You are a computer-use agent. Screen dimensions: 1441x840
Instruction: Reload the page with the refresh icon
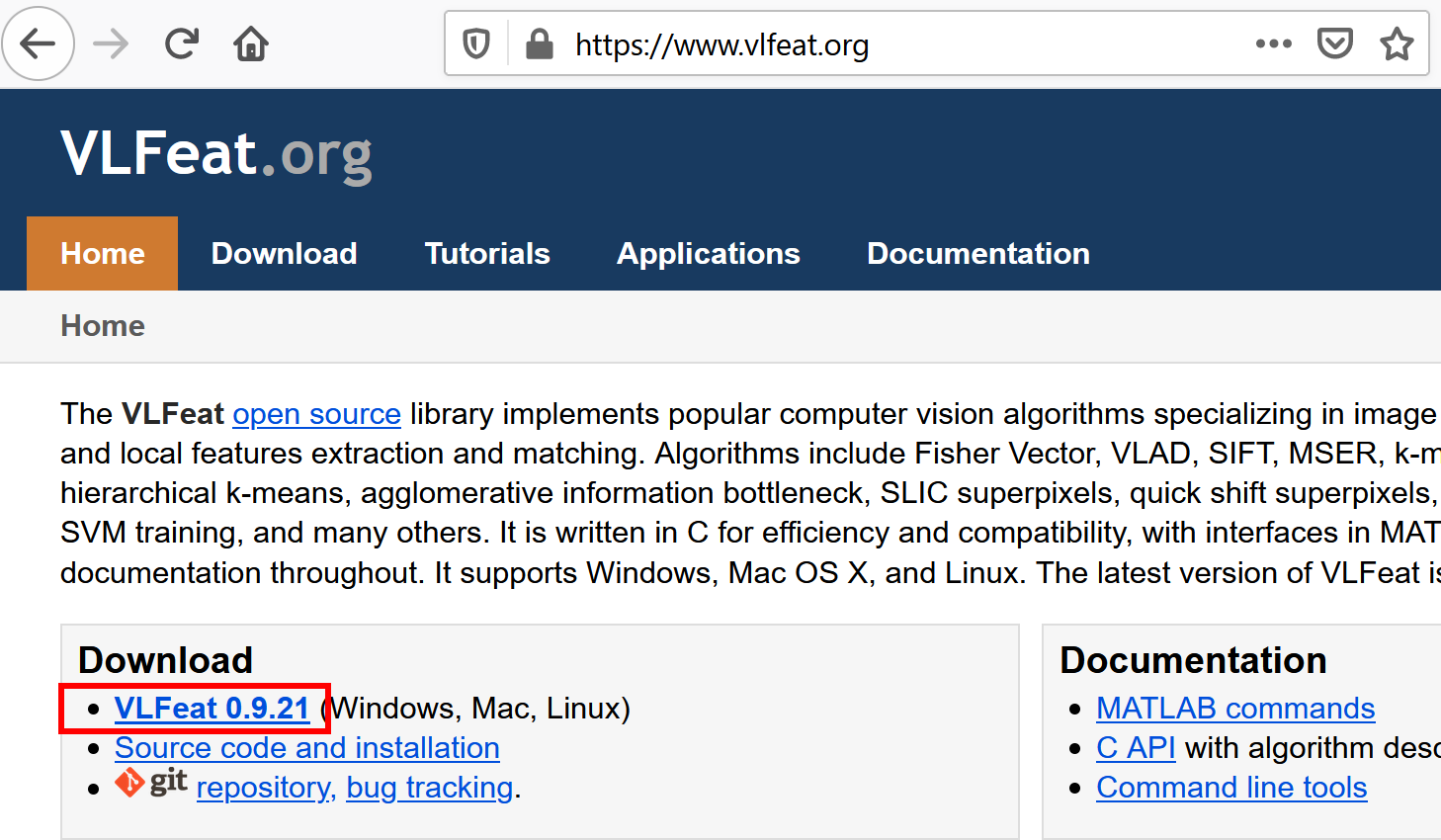(182, 43)
